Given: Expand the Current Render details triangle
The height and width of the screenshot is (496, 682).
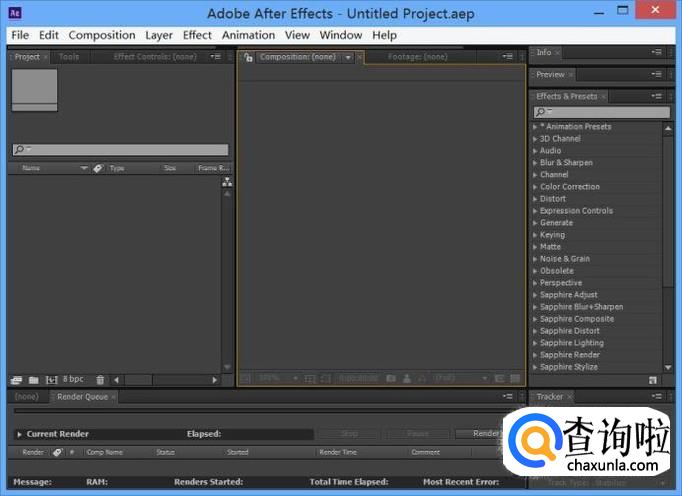Looking at the screenshot, I should pyautogui.click(x=19, y=434).
